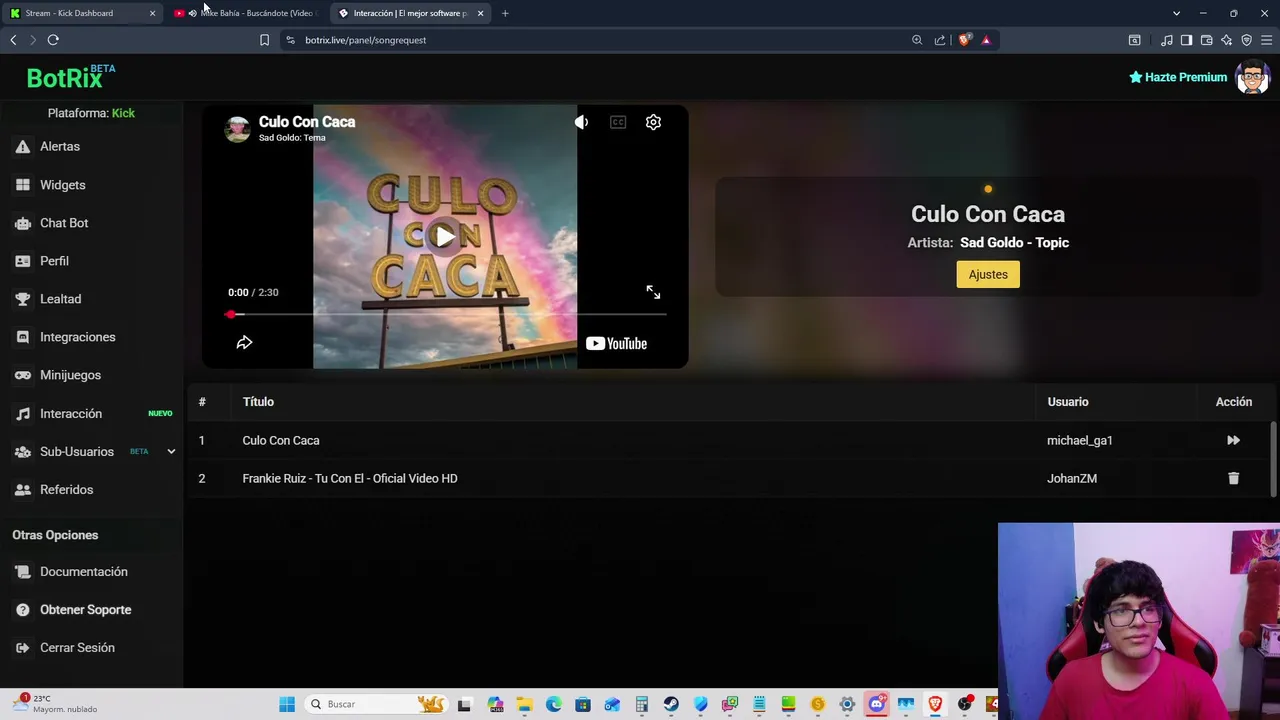Open the Windows Start menu
The height and width of the screenshot is (720, 1280).
(287, 704)
